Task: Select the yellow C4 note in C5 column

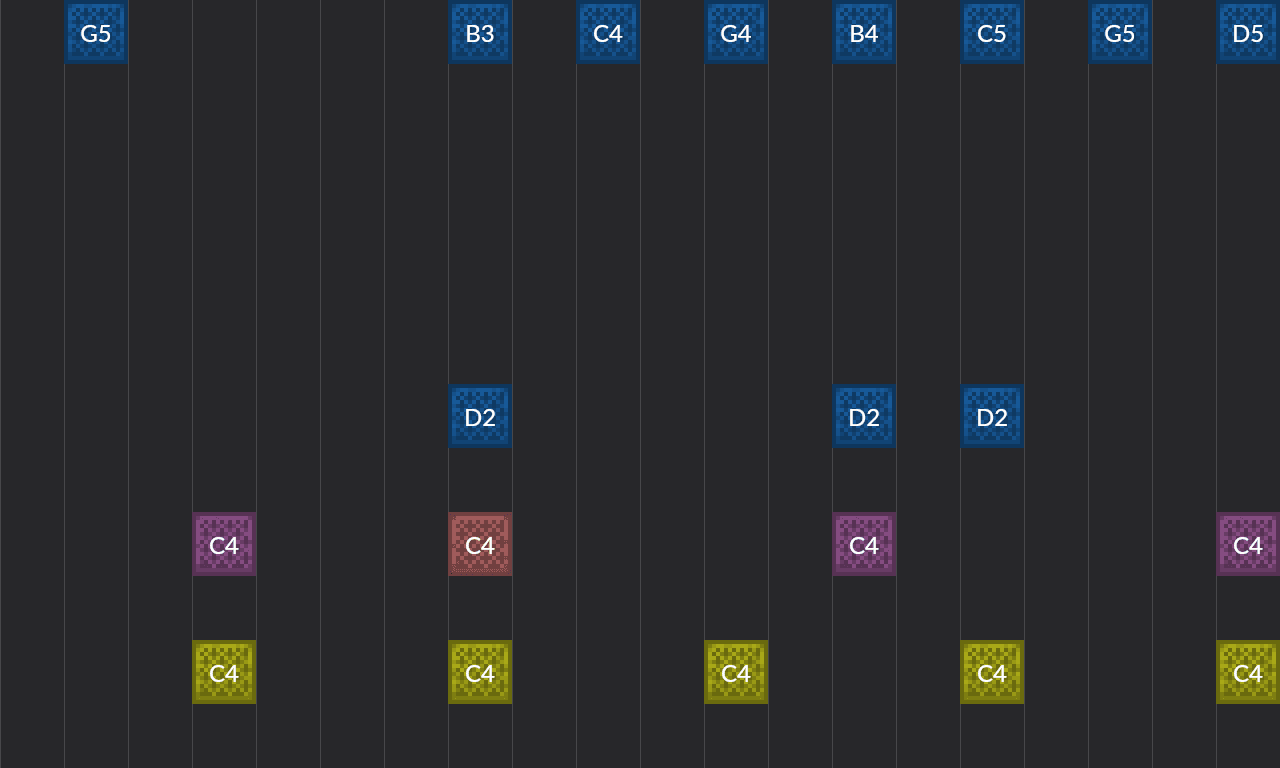Action: pos(992,672)
